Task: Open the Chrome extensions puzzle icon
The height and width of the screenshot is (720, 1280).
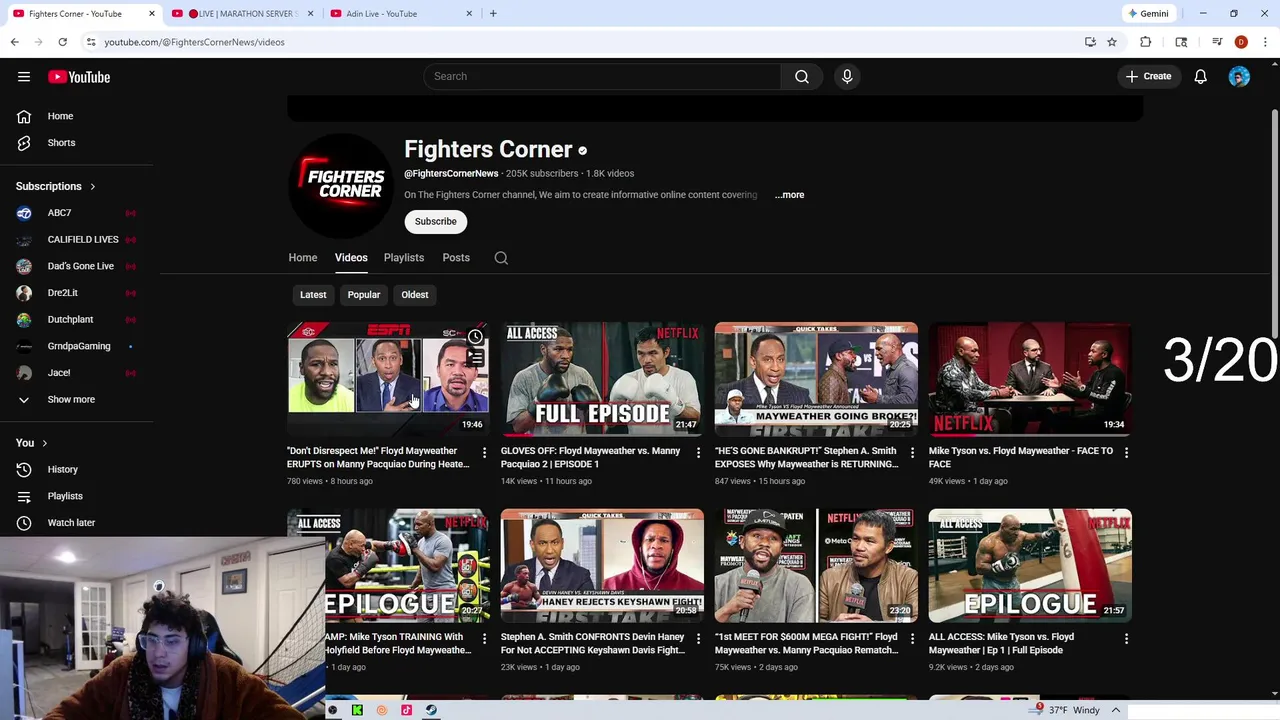Action: click(1145, 42)
